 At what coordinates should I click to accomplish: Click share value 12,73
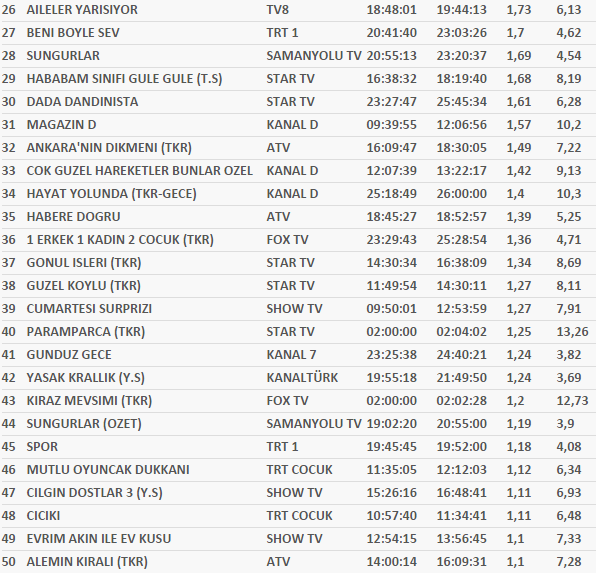(x=572, y=401)
